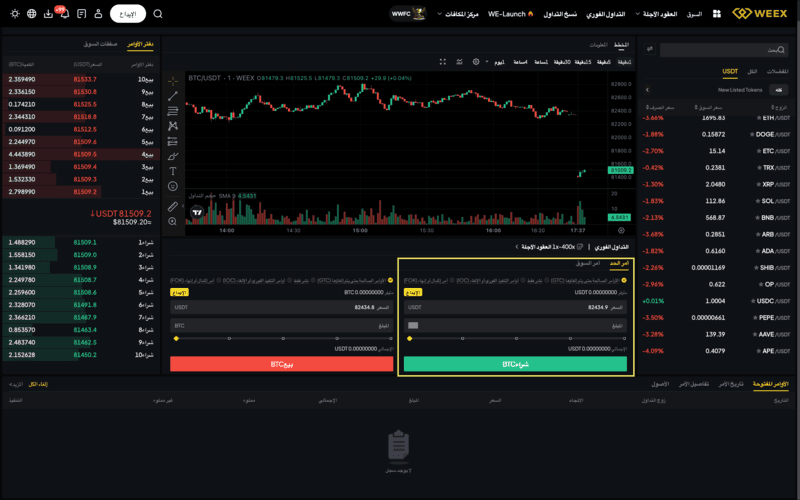Open the emoji icons chart tool
The width and height of the screenshot is (800, 500).
[x=173, y=186]
